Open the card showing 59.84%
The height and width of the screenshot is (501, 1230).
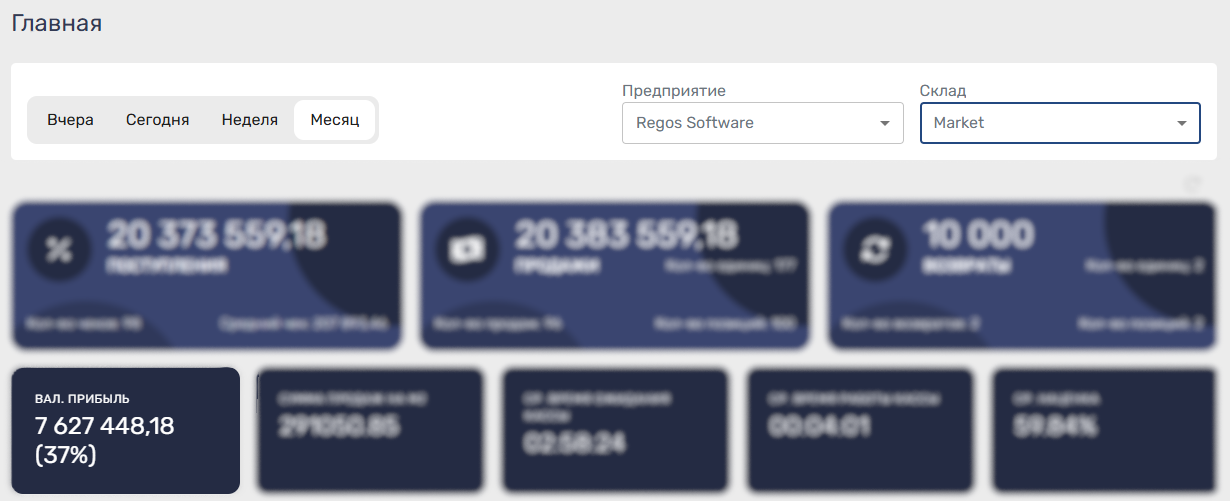1105,430
